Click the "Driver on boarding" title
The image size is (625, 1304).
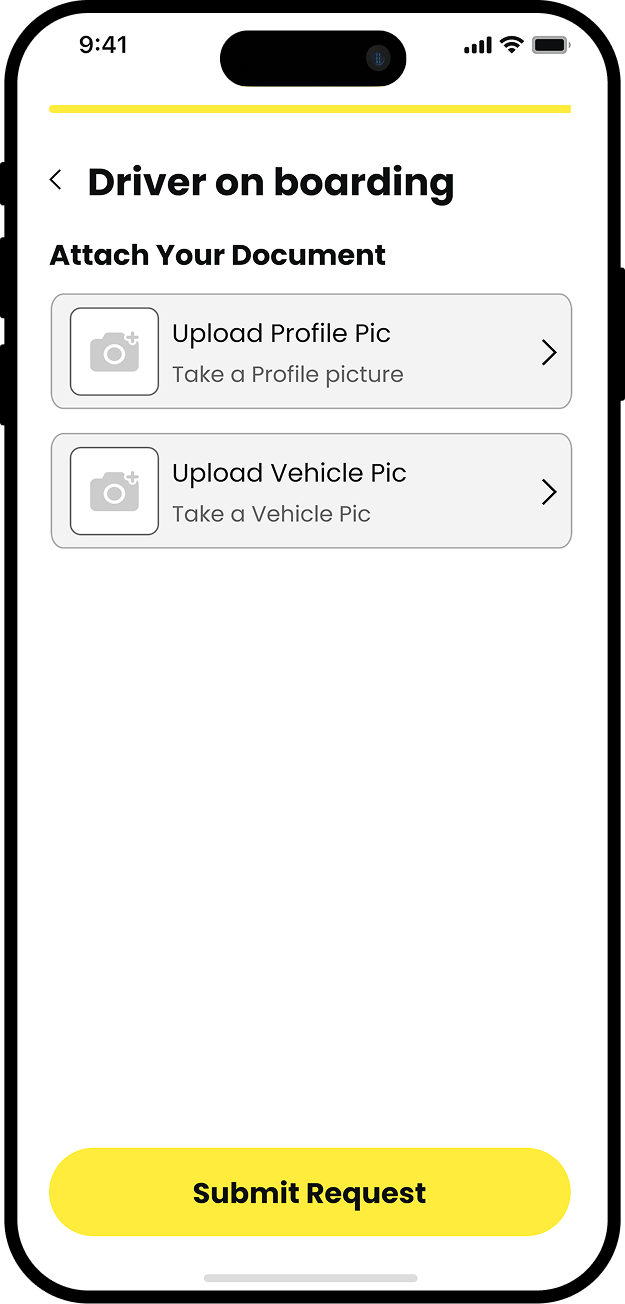(271, 182)
